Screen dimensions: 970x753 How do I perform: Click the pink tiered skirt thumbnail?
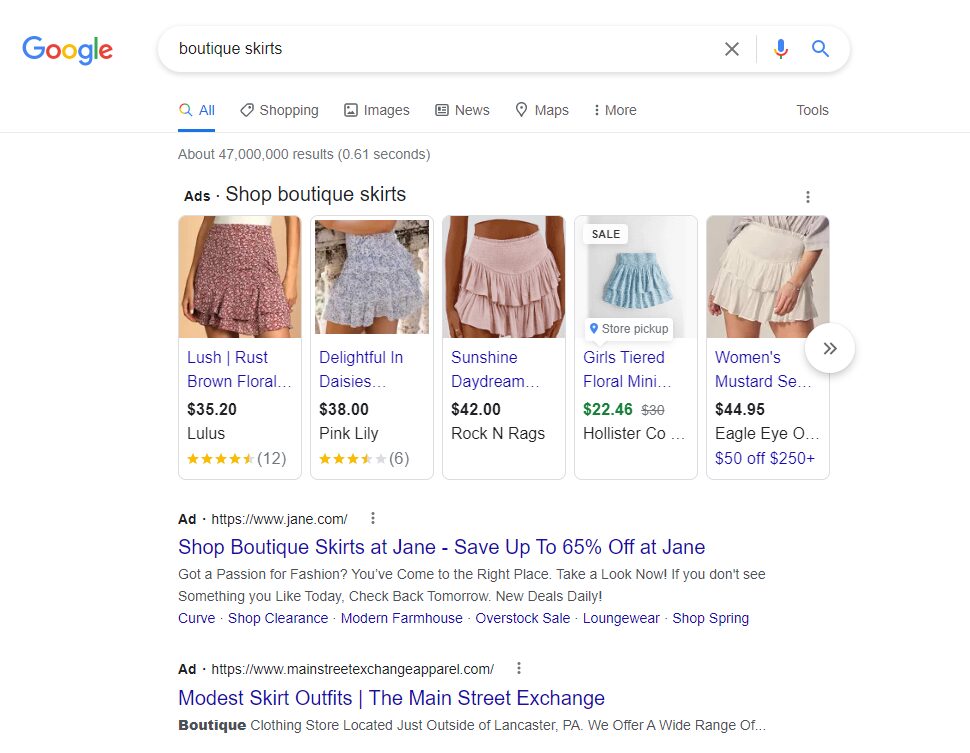(x=503, y=276)
